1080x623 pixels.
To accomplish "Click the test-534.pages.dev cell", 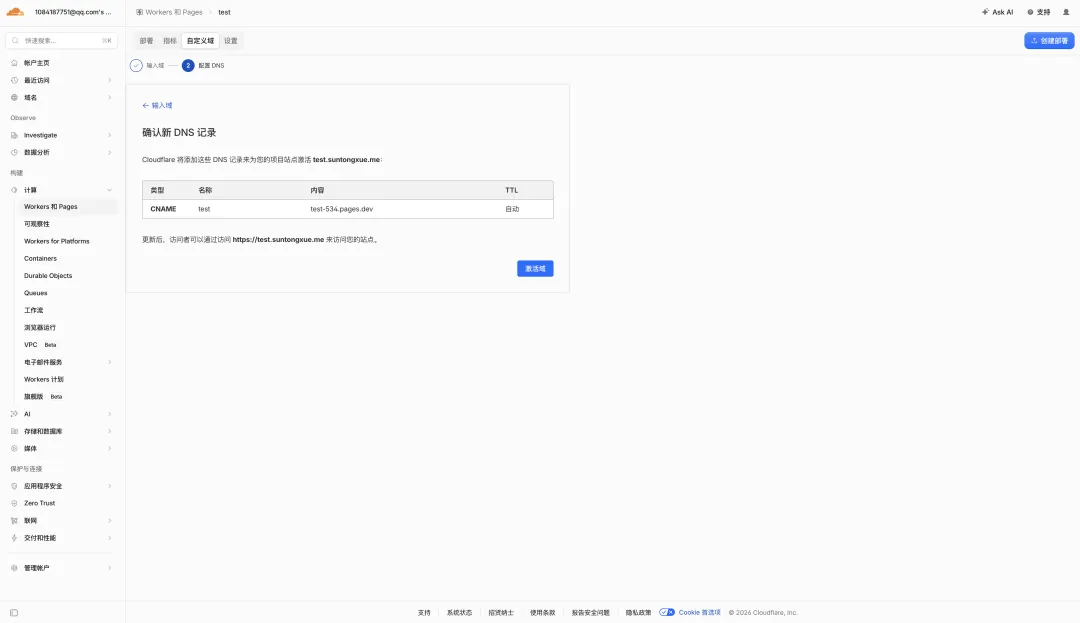I will click(x=342, y=209).
